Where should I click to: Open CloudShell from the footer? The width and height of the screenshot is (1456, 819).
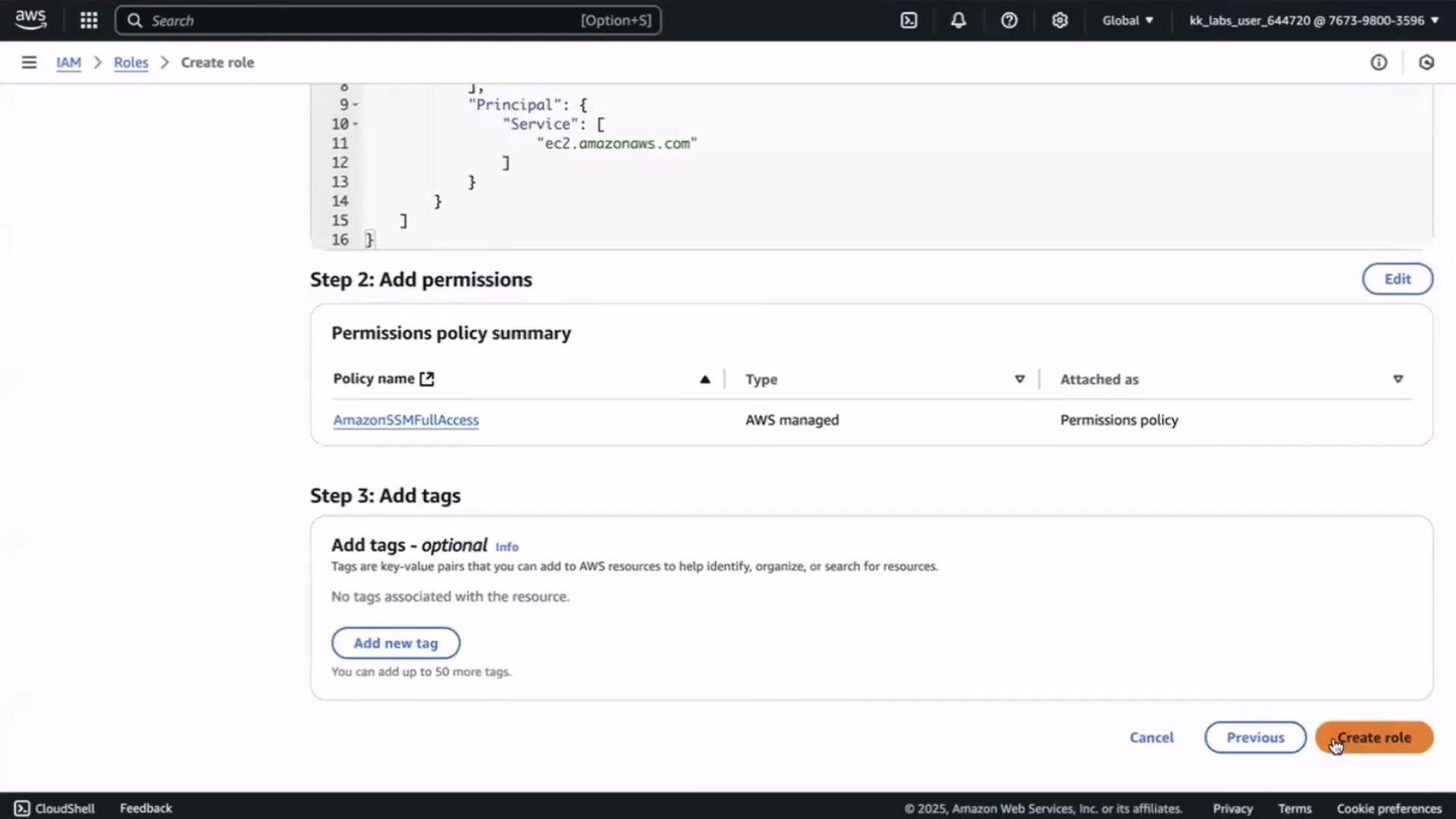pyautogui.click(x=55, y=808)
